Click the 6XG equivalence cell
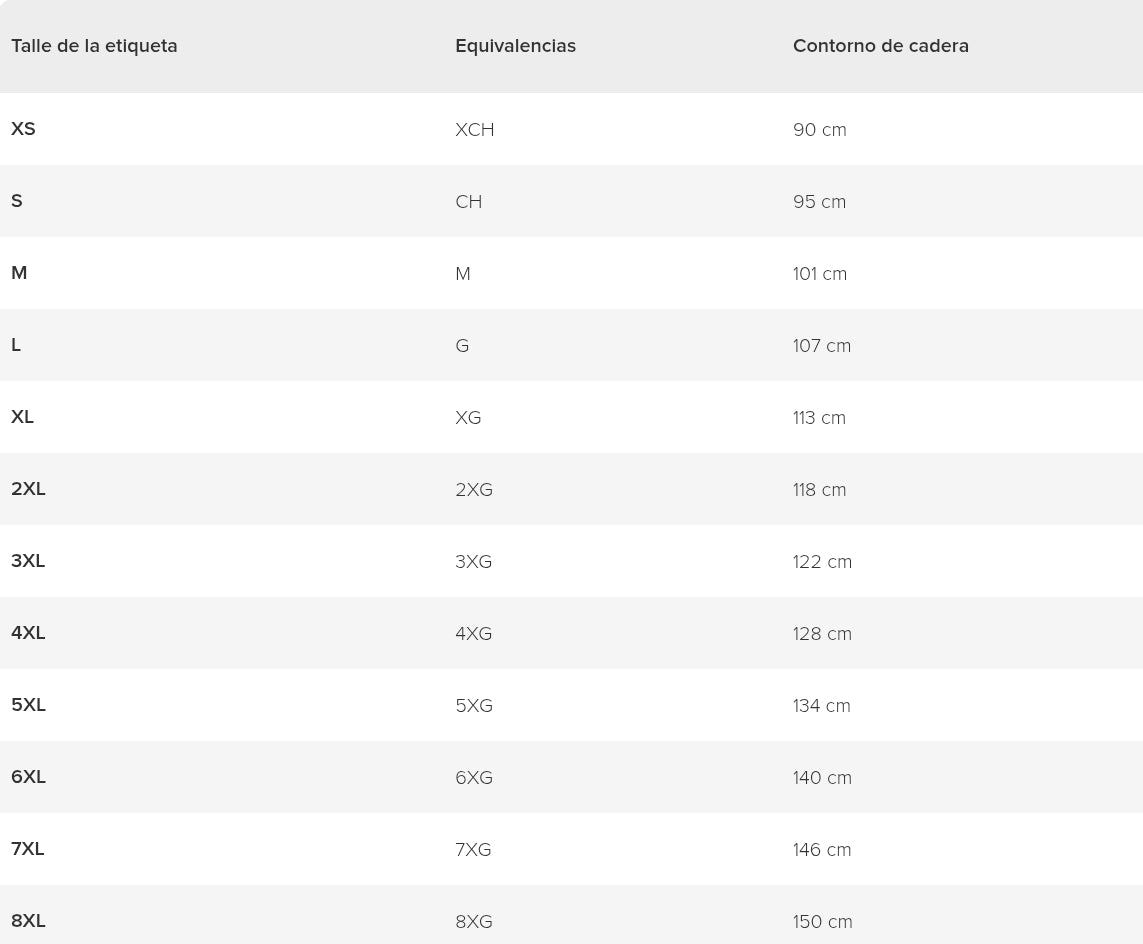 473,778
